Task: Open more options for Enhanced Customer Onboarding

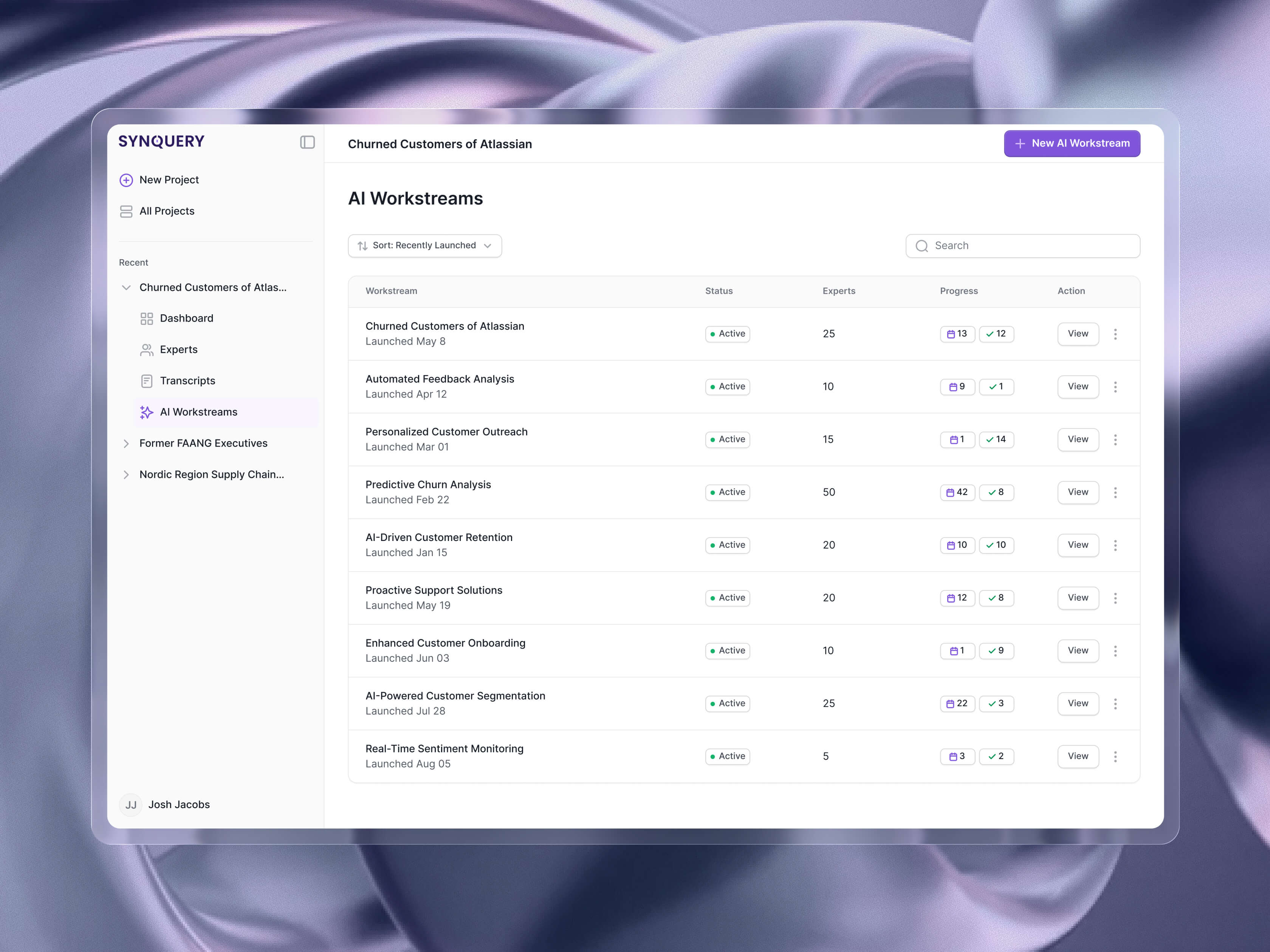Action: click(1115, 651)
